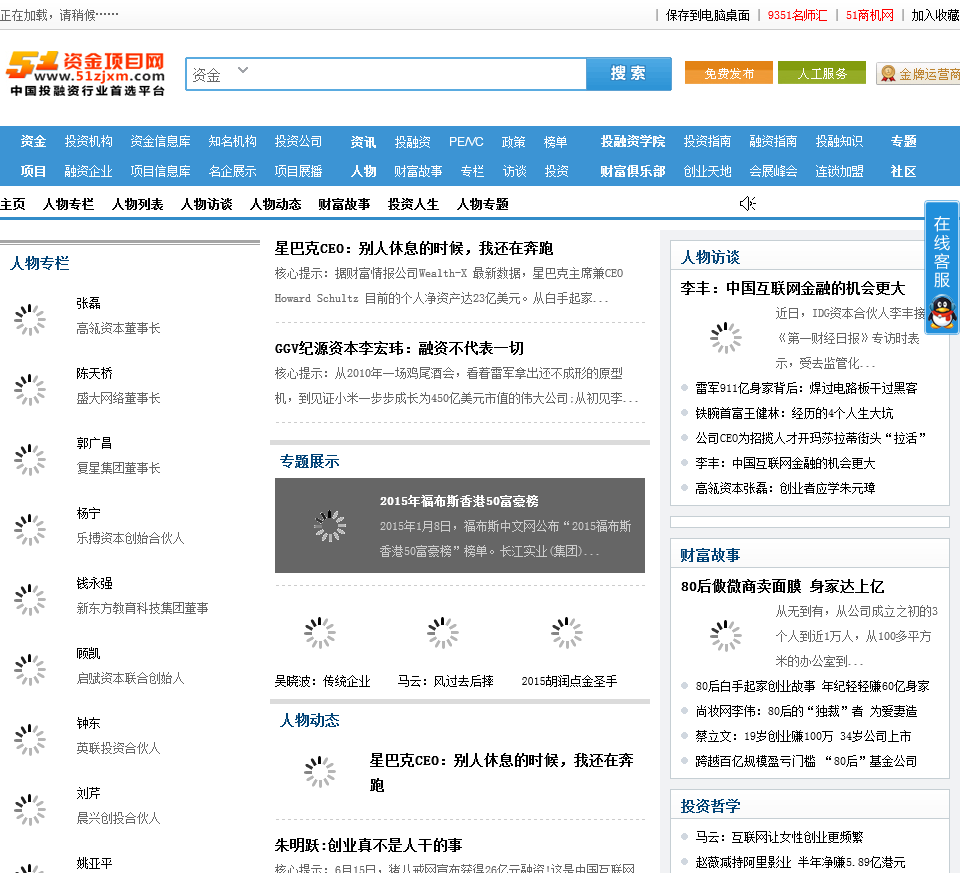
Task: Go to 主页 sub-tab
Action: pyautogui.click(x=13, y=204)
